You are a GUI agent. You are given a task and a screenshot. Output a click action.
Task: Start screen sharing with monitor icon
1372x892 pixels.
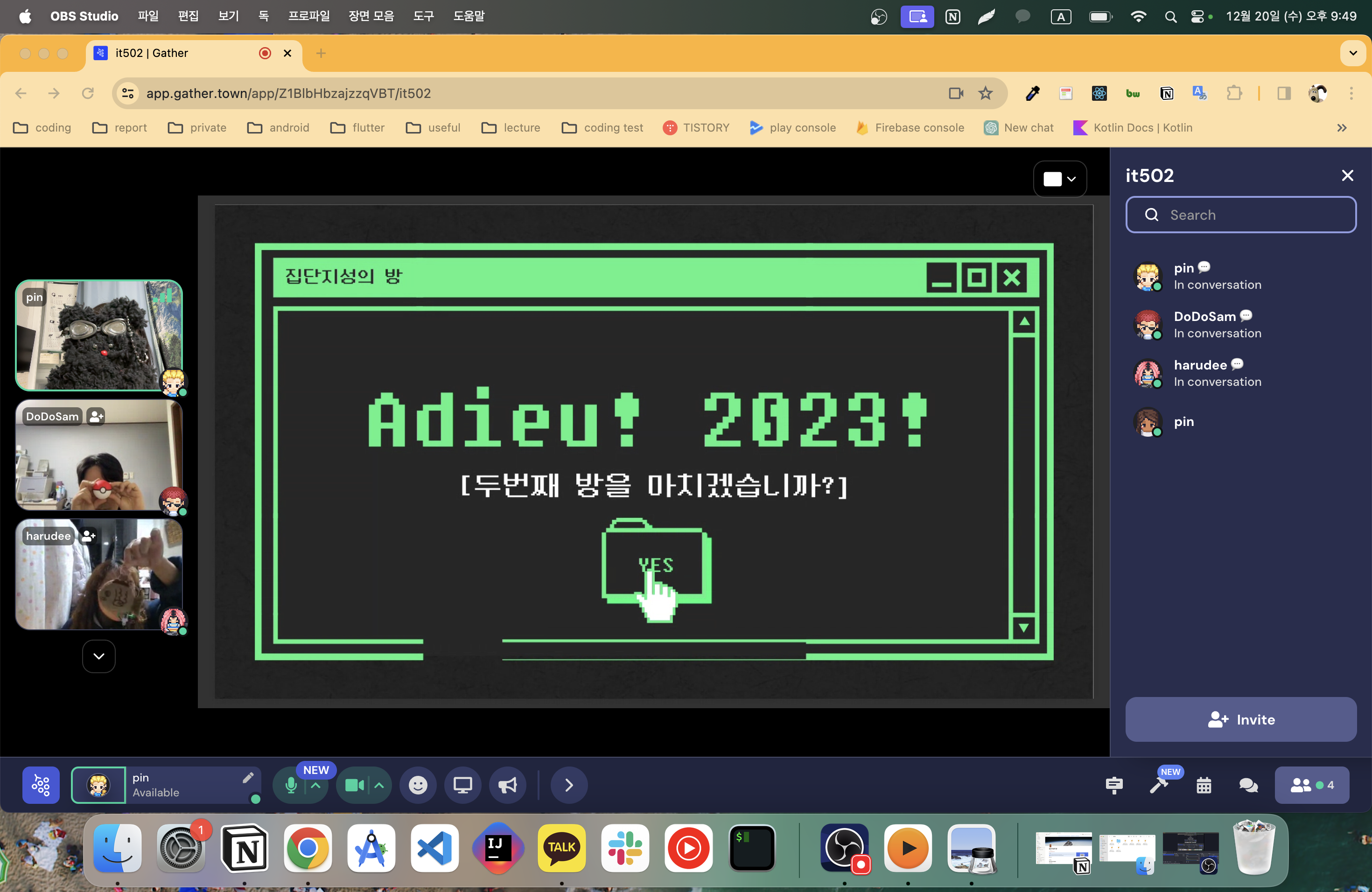point(462,785)
